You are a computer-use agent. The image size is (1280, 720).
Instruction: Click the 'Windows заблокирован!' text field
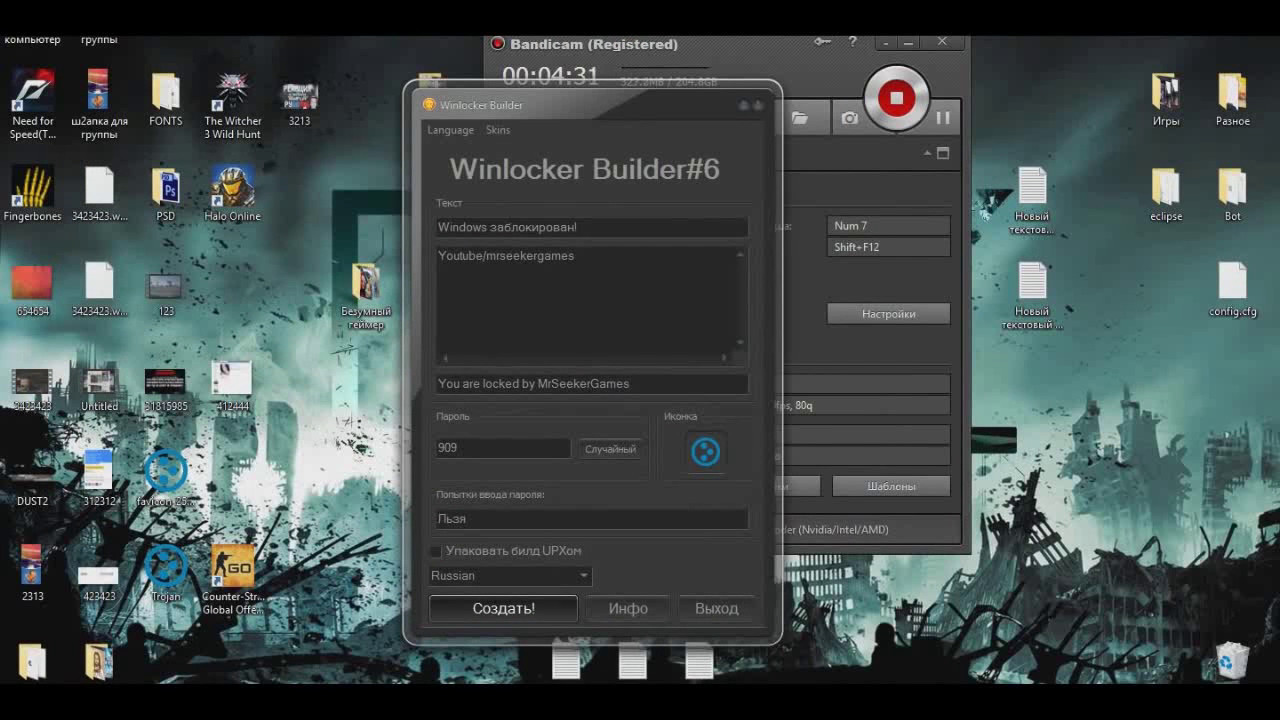(592, 227)
